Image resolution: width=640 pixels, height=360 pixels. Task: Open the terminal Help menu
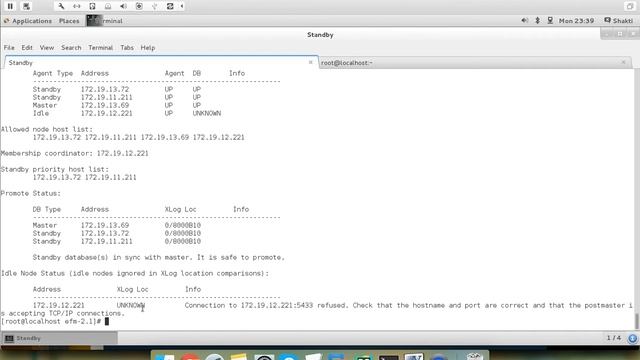(x=148, y=48)
